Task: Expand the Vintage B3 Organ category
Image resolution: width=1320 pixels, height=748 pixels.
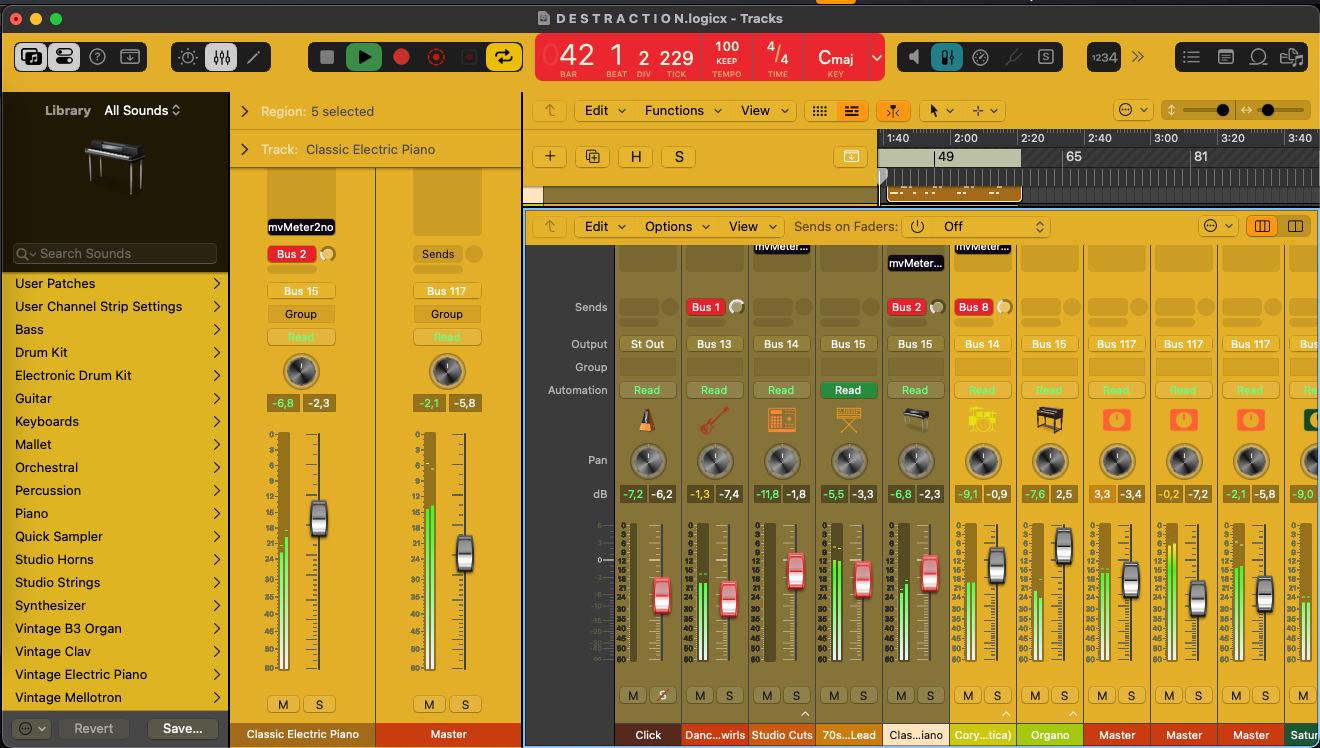Action: [216, 629]
